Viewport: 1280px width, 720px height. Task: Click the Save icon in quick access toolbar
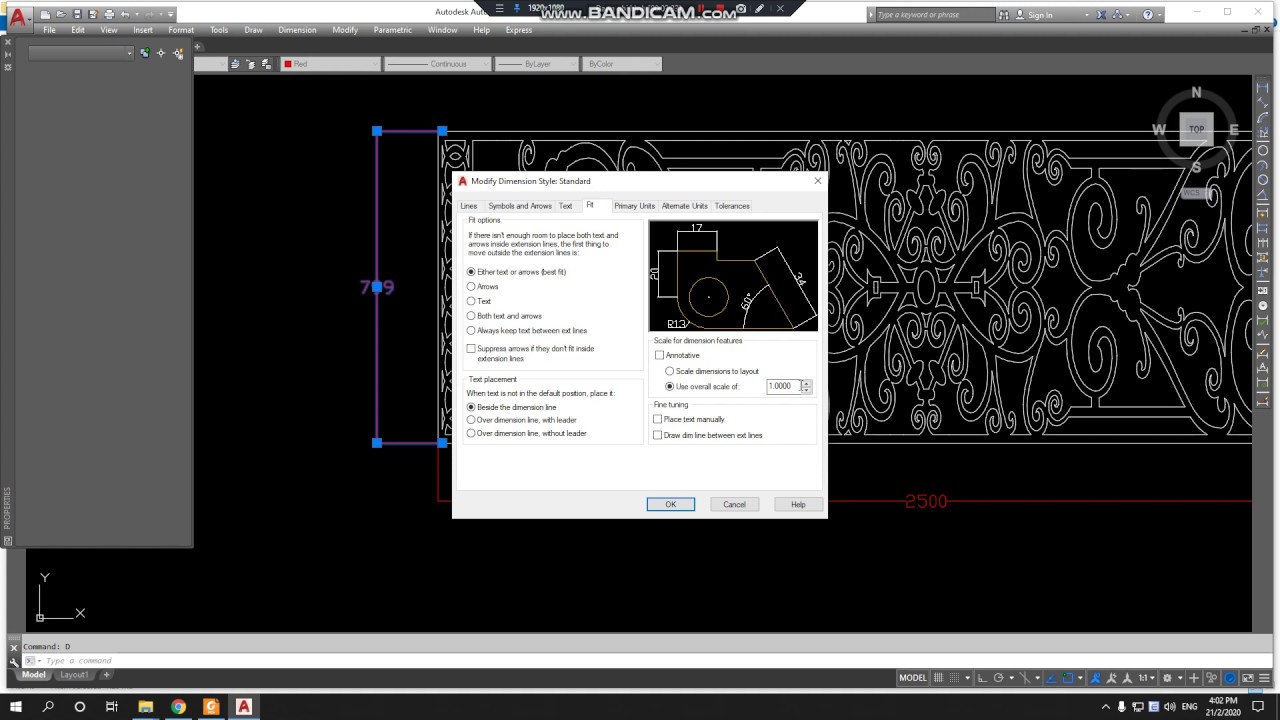pos(77,14)
